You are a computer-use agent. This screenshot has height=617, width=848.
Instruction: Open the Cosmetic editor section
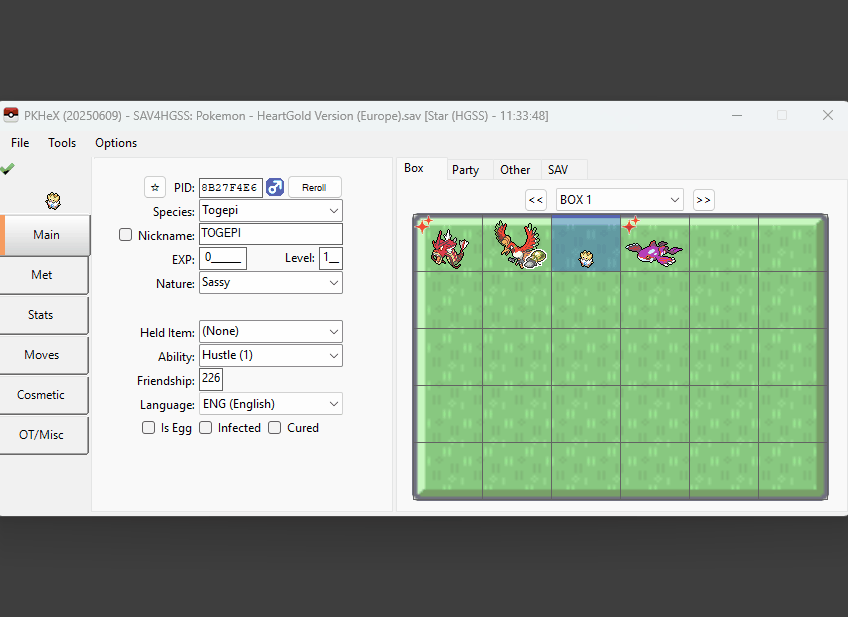point(43,395)
